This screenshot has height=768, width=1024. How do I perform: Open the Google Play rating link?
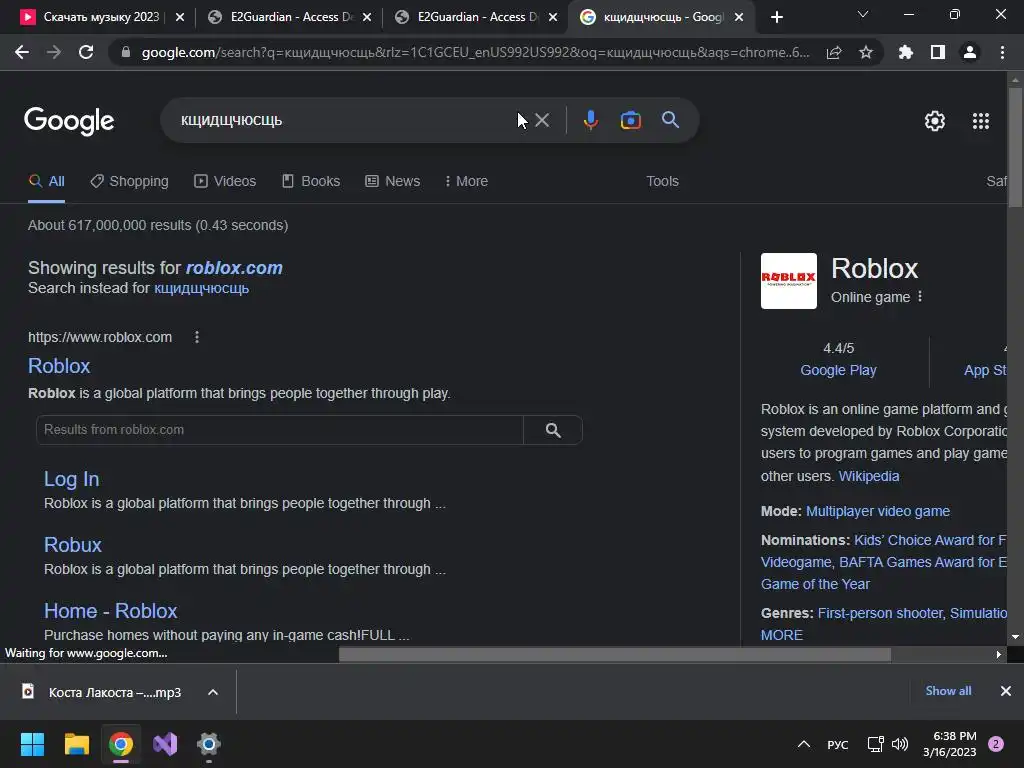(838, 370)
